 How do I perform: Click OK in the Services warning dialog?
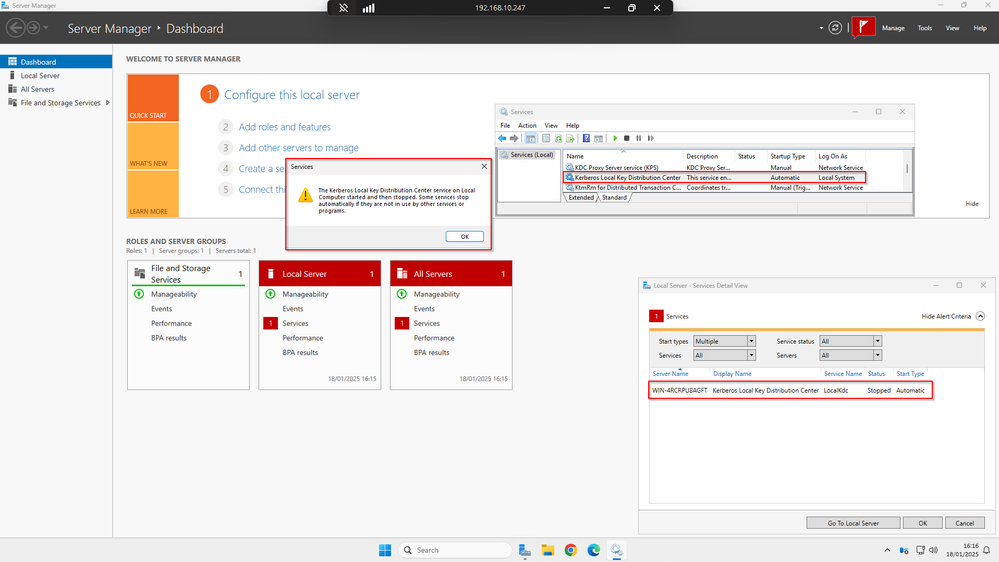tap(464, 236)
